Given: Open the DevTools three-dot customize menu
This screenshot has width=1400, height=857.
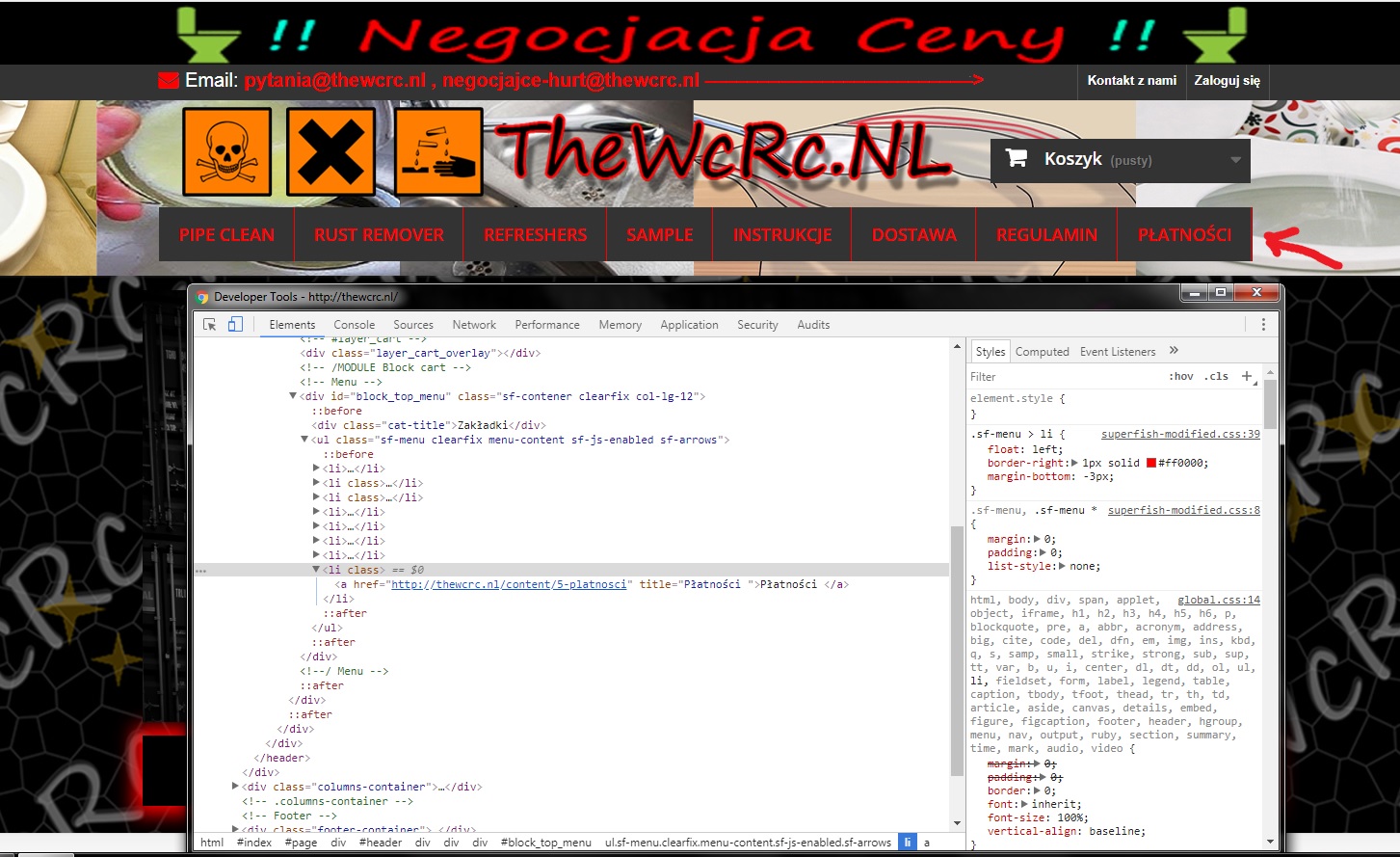Looking at the screenshot, I should 1263,325.
